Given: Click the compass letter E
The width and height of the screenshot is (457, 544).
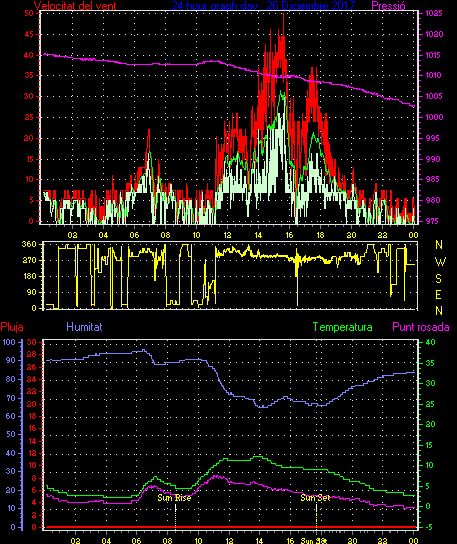Looking at the screenshot, I should (438, 295).
